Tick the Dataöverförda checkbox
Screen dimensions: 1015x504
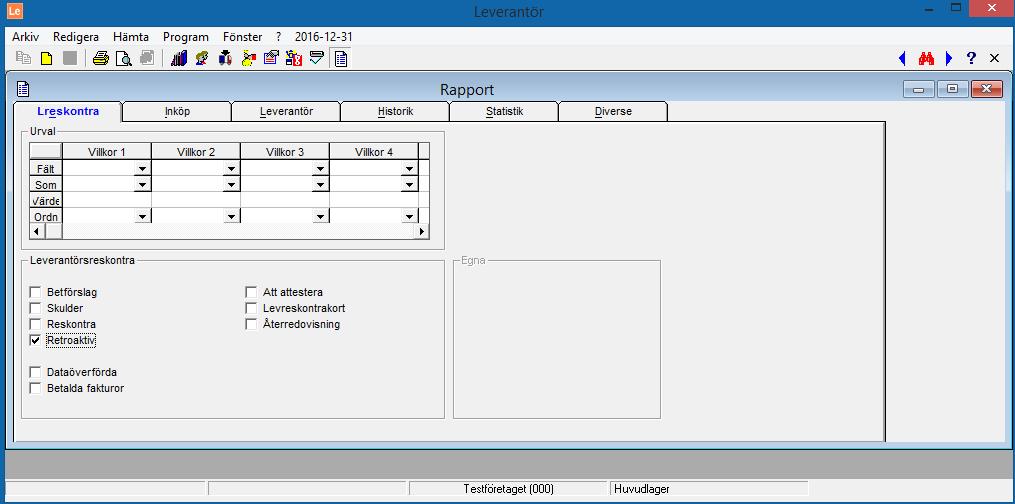pos(35,373)
